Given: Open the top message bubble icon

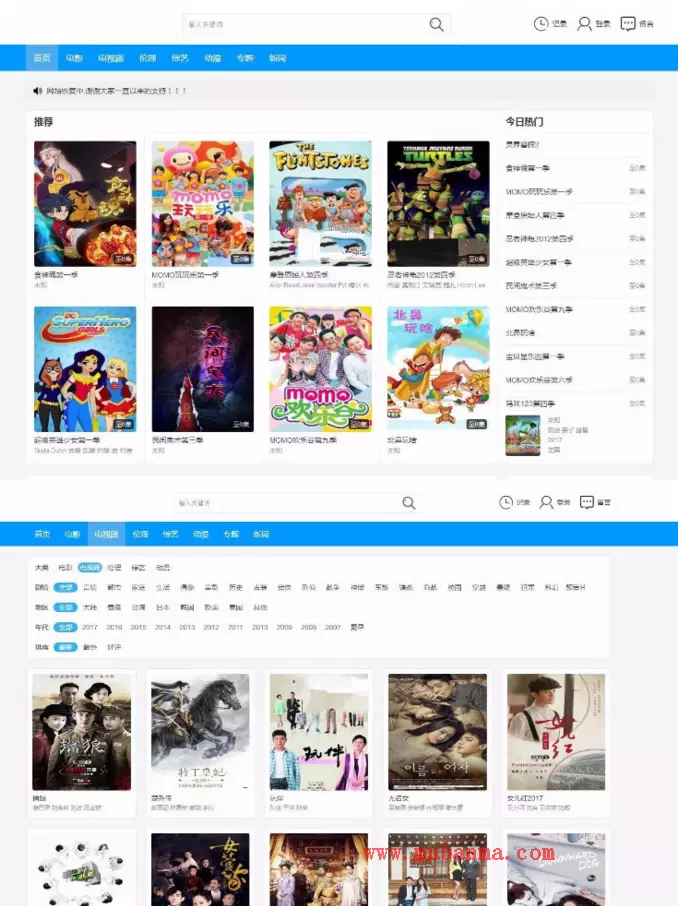Looking at the screenshot, I should pyautogui.click(x=628, y=23).
